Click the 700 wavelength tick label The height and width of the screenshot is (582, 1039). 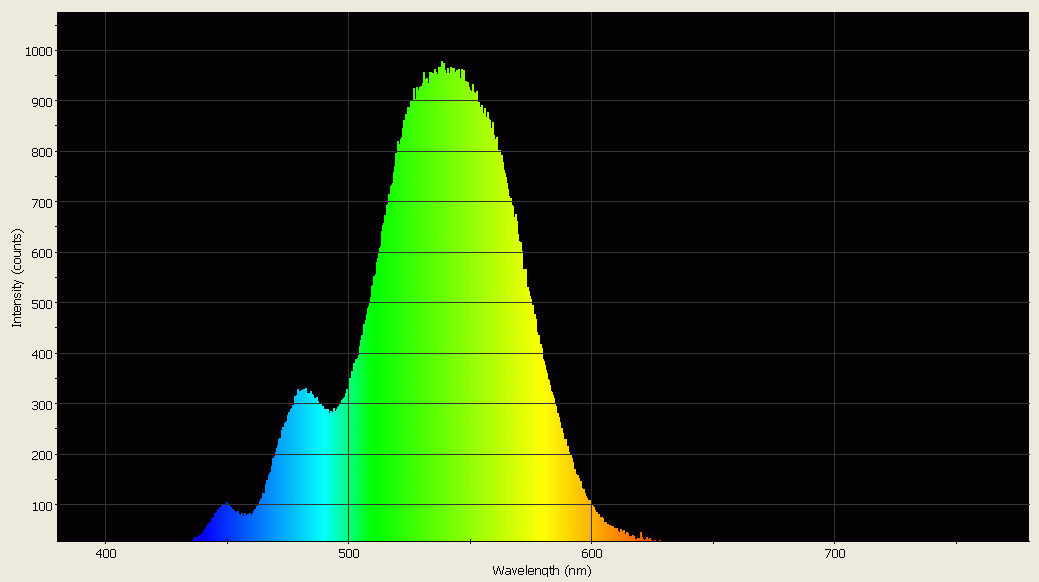834,551
